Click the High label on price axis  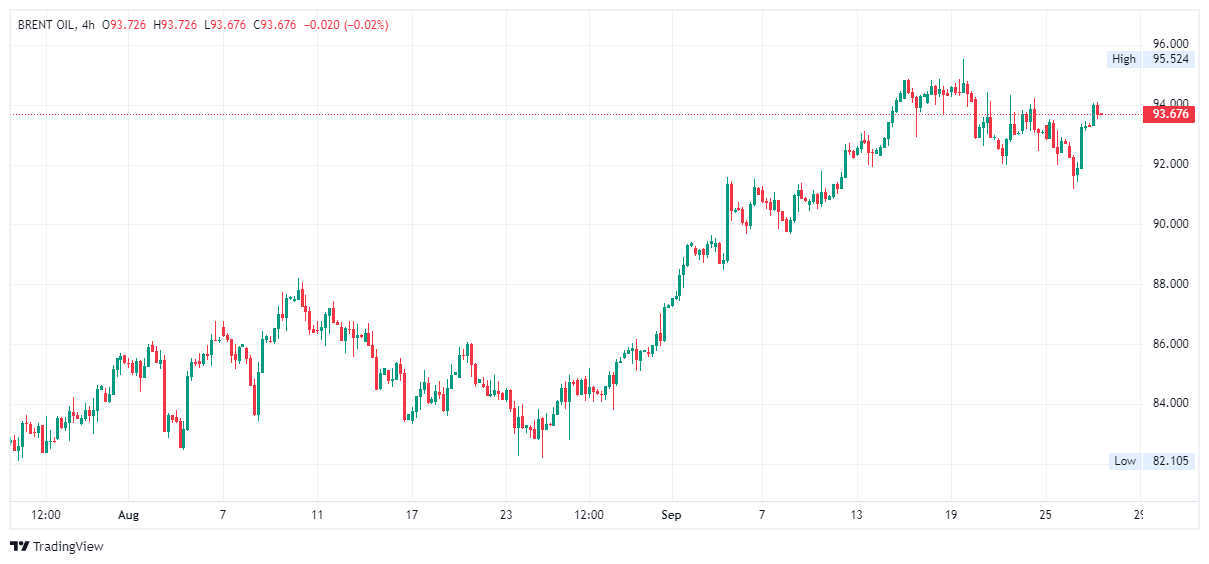pyautogui.click(x=1124, y=59)
